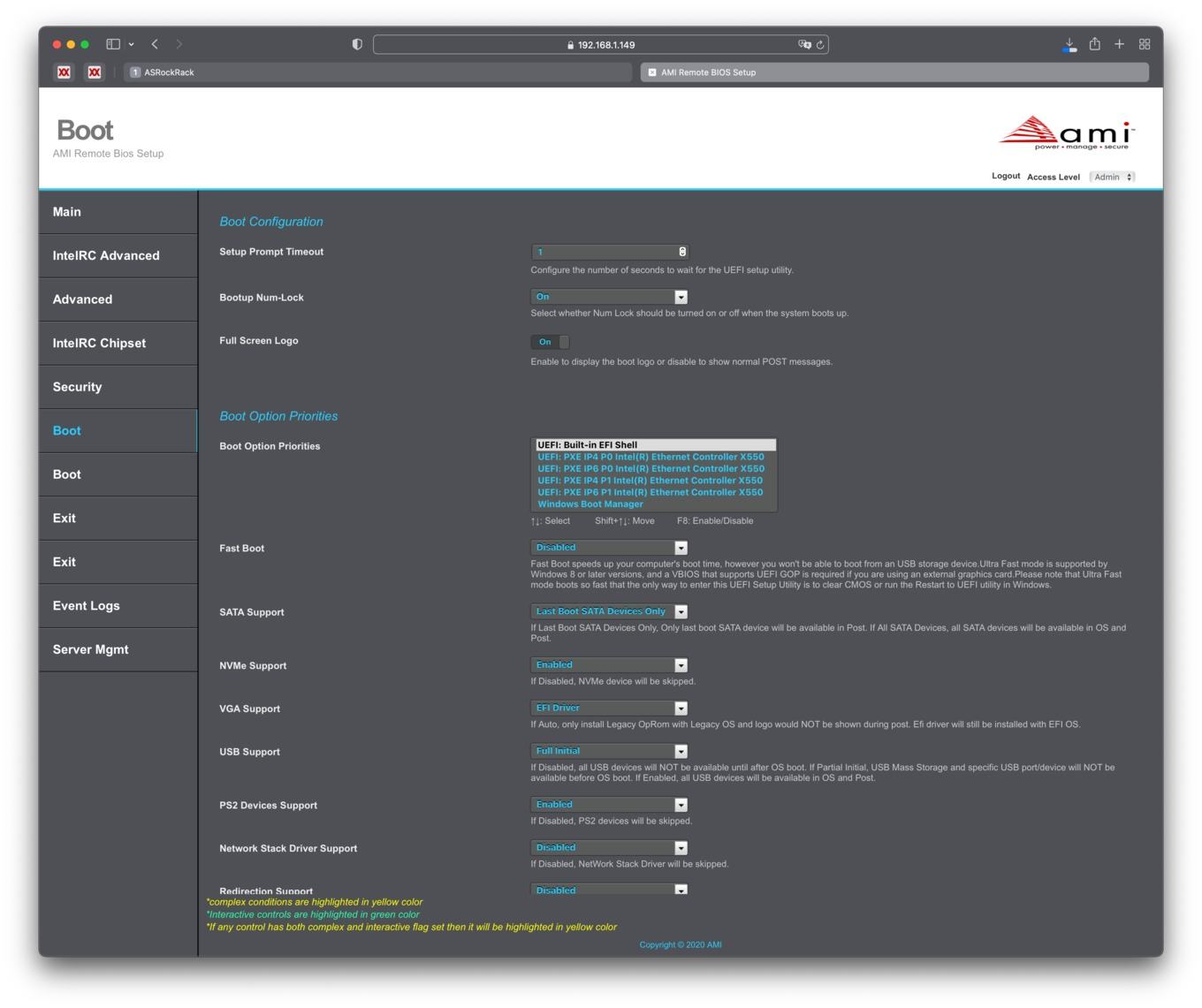The height and width of the screenshot is (1008, 1202).
Task: Switch to the ASRockRack tab
Action: (378, 72)
